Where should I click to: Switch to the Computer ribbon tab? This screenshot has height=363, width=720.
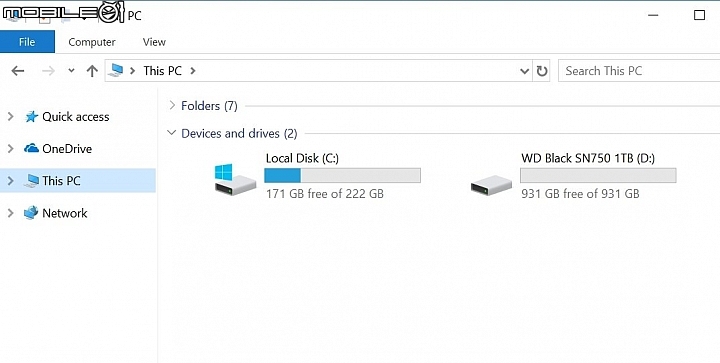(x=92, y=42)
